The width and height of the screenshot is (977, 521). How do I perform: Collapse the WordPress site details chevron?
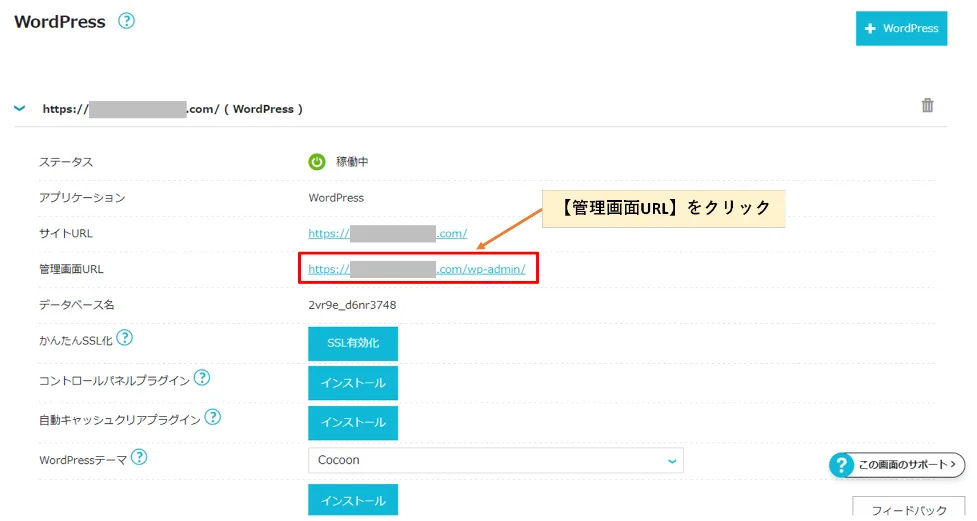20,108
